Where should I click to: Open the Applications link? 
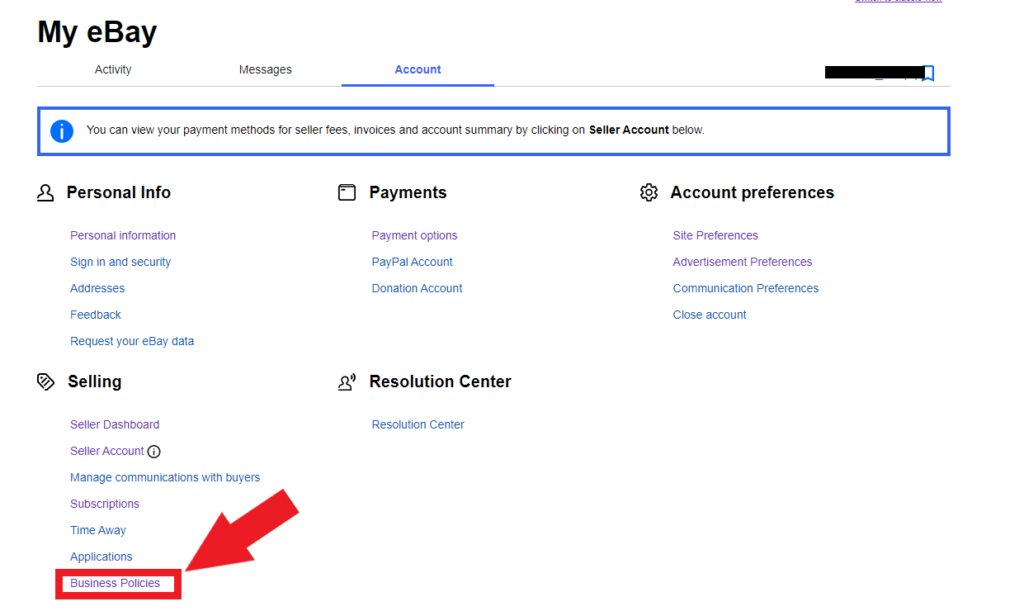101,557
